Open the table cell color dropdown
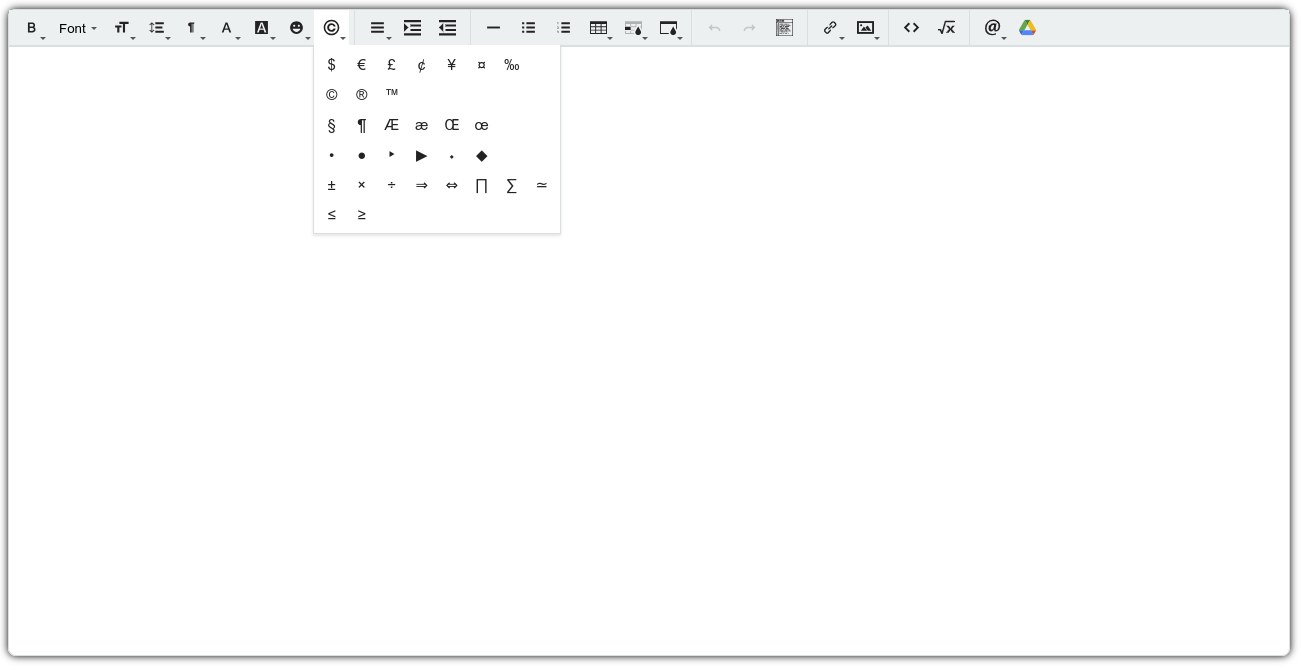The image size is (1301, 670). [x=634, y=28]
